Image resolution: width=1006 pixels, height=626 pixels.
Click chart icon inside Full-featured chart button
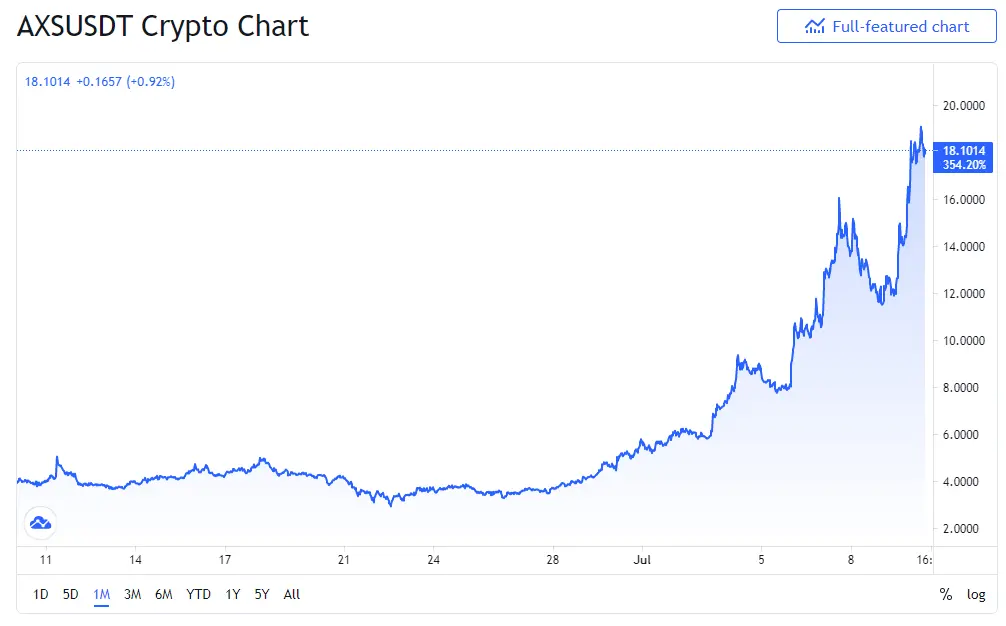tap(815, 26)
